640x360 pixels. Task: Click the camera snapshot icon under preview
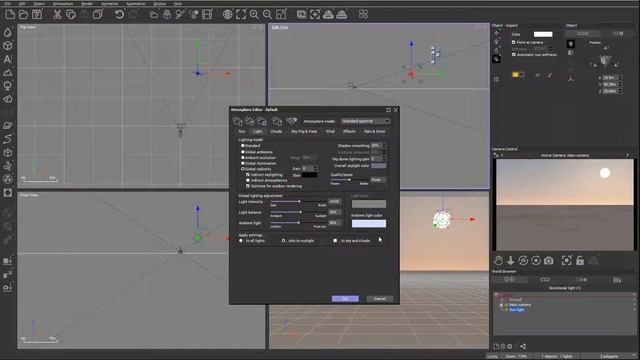549,260
